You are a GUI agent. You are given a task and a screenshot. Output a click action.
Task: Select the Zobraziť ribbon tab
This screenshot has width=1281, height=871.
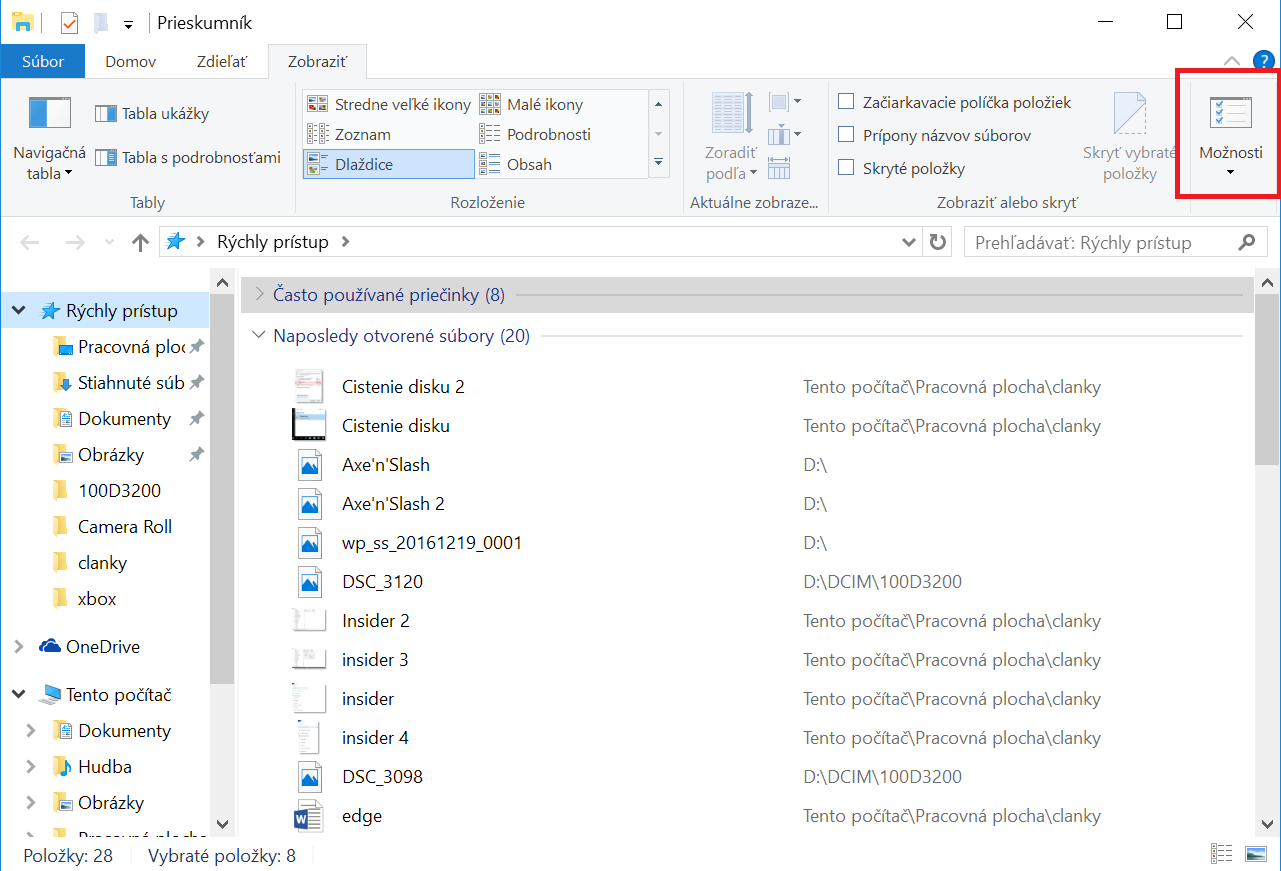pos(317,61)
